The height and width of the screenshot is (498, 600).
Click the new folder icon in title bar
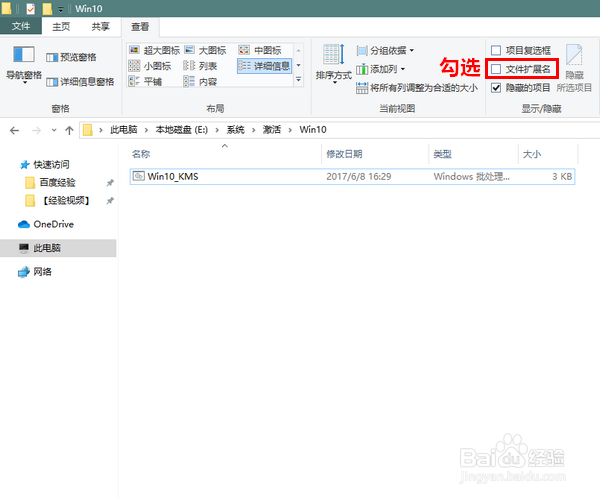click(47, 8)
